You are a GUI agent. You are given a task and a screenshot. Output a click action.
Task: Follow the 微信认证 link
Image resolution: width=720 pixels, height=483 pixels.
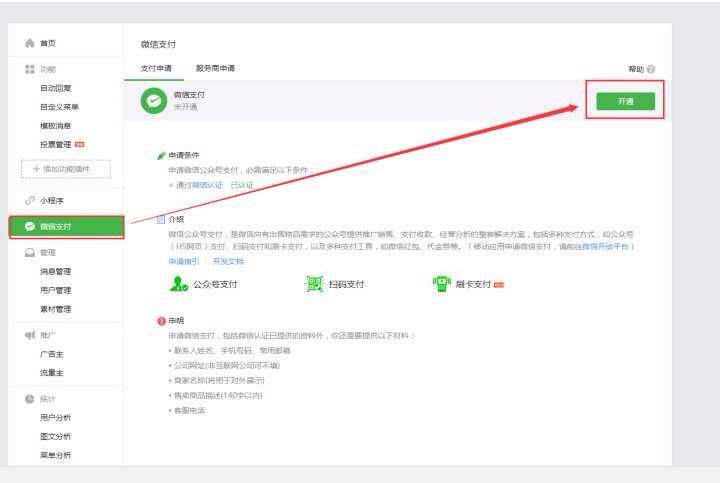[x=208, y=185]
